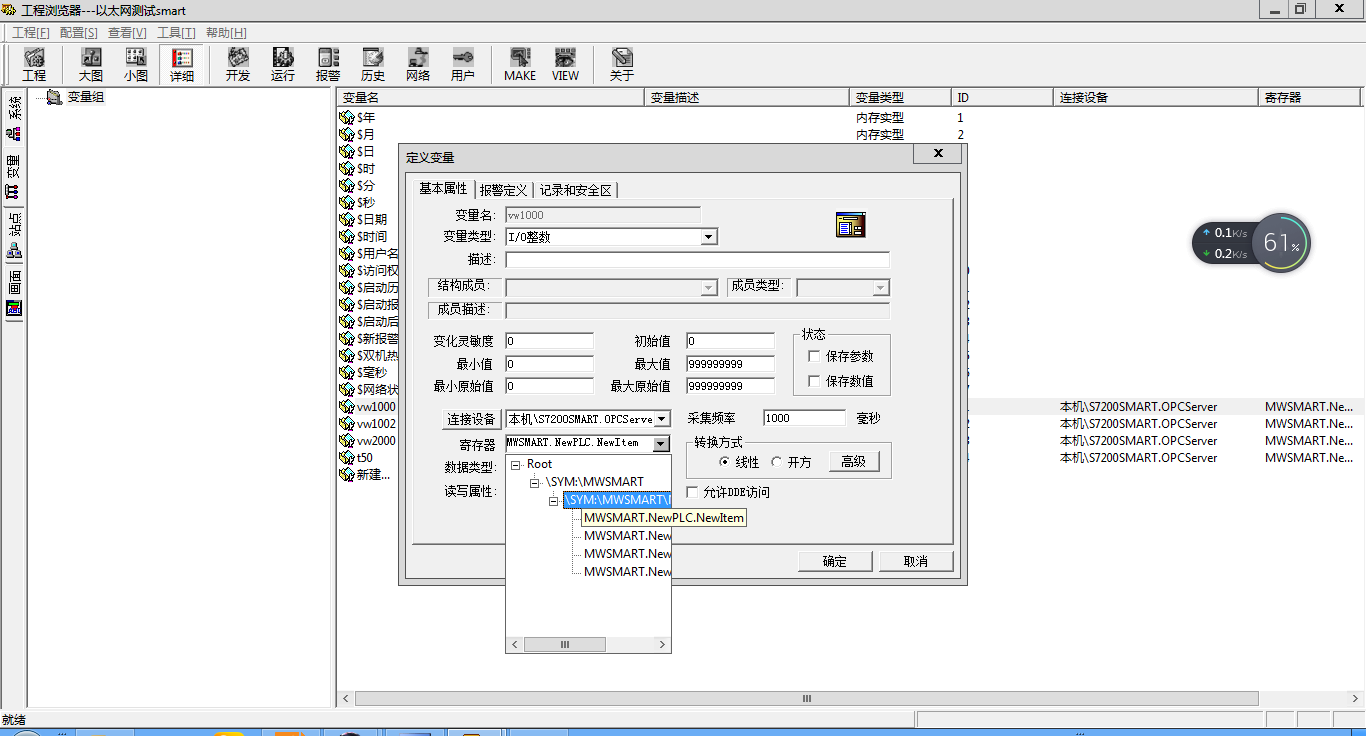Viewport: 1366px width, 736px height.
Task: Click the 描述 description input field
Action: (x=697, y=260)
